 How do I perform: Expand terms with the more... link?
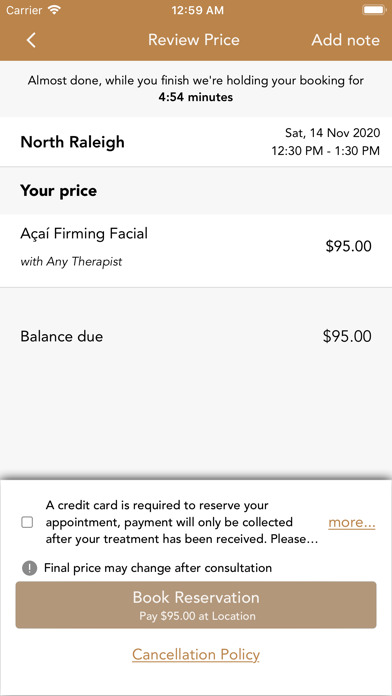352,522
